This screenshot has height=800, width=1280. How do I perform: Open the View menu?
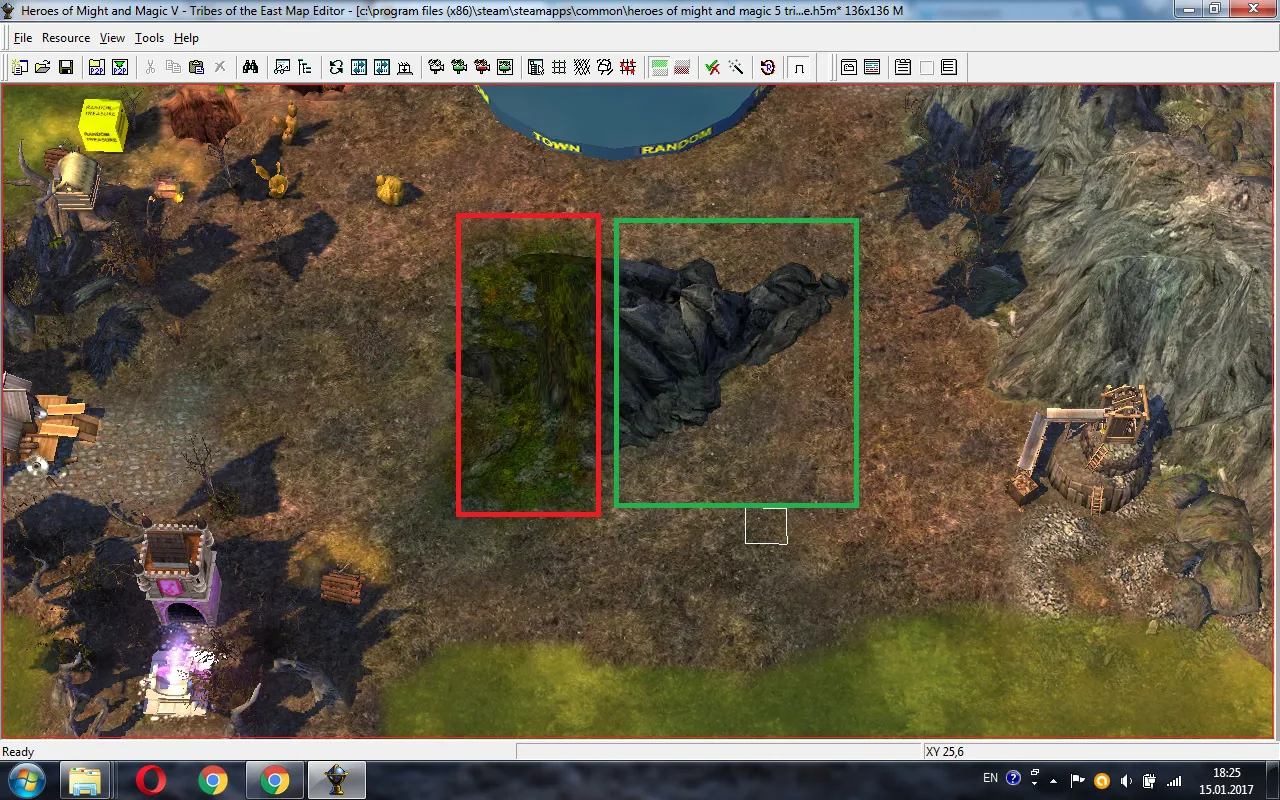coord(112,38)
